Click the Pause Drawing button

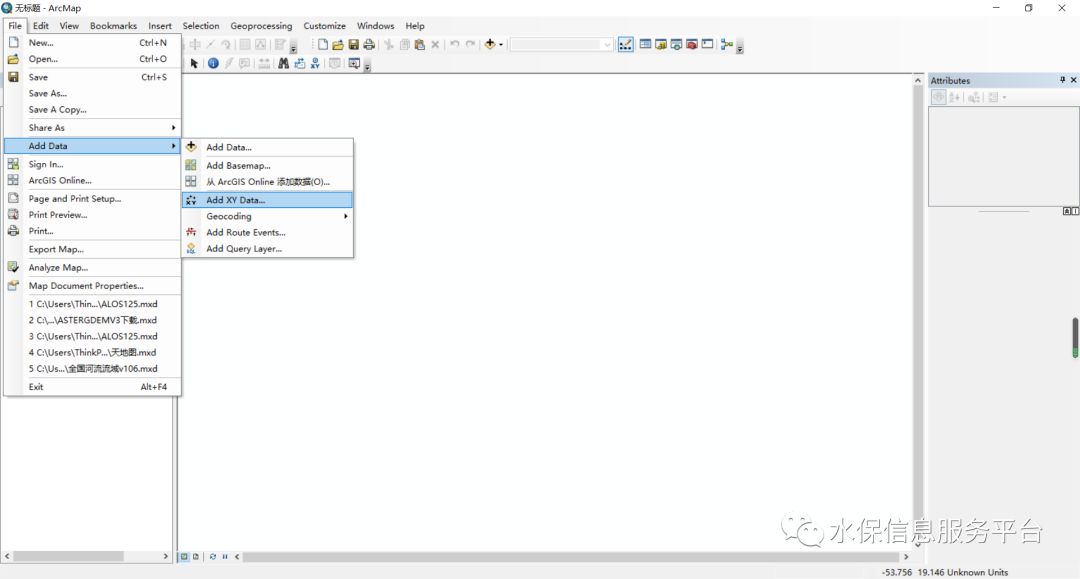pyautogui.click(x=225, y=556)
